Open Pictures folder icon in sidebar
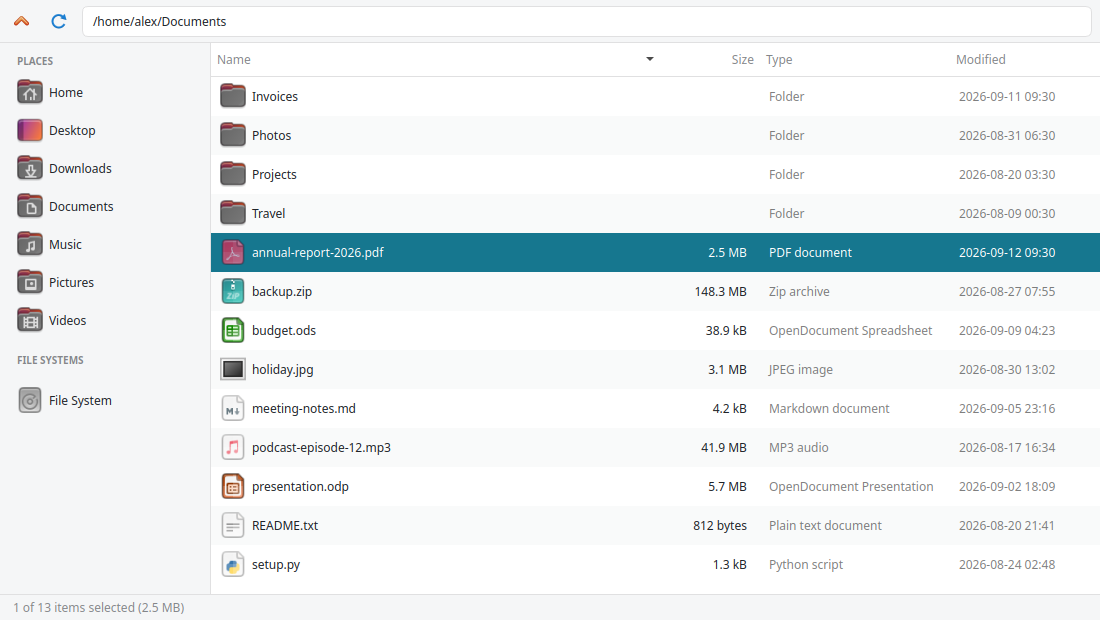1100x620 pixels. 29,282
